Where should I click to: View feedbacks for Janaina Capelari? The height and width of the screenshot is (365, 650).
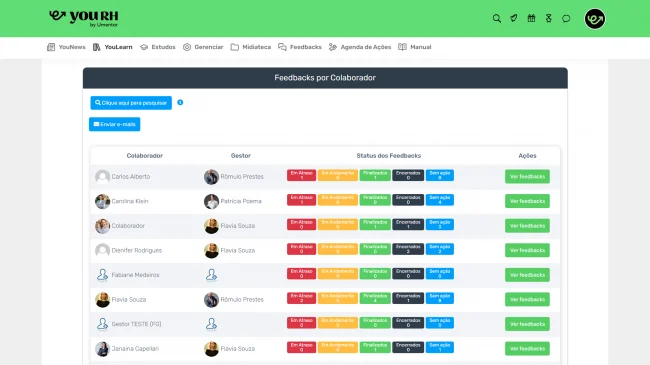pyautogui.click(x=527, y=348)
